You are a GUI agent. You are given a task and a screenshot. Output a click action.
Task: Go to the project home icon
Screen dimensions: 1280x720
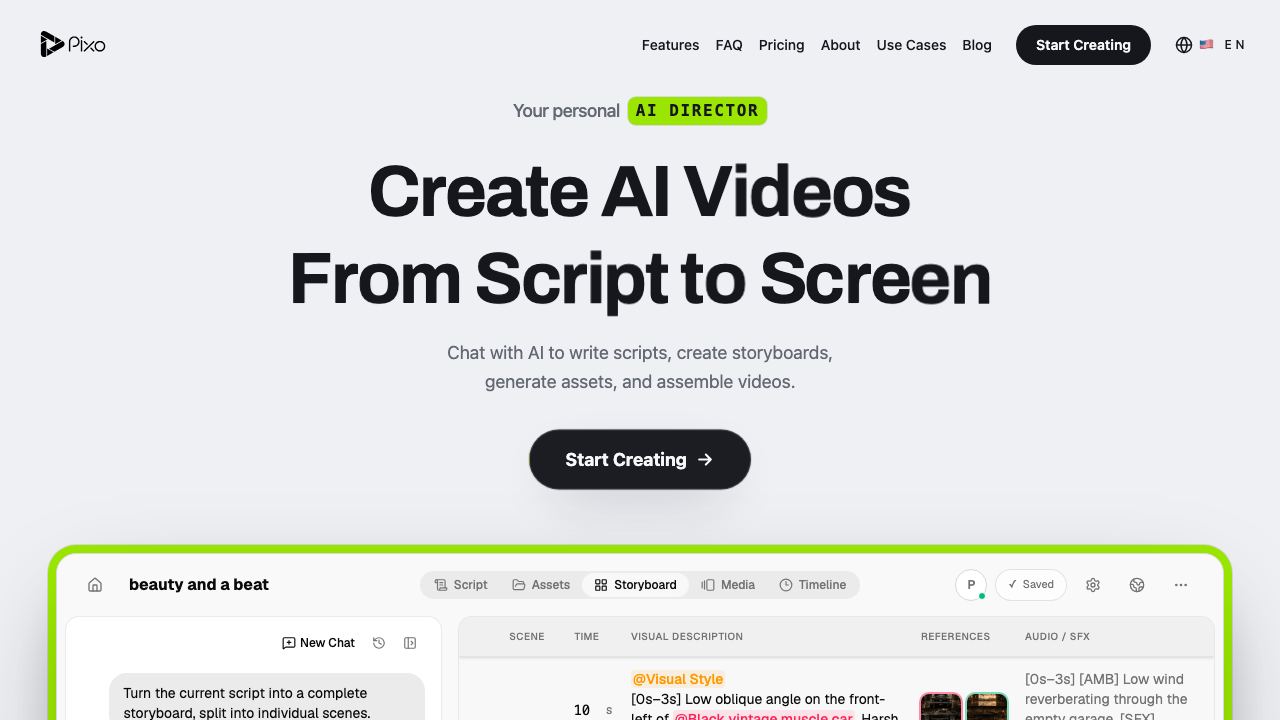point(95,585)
